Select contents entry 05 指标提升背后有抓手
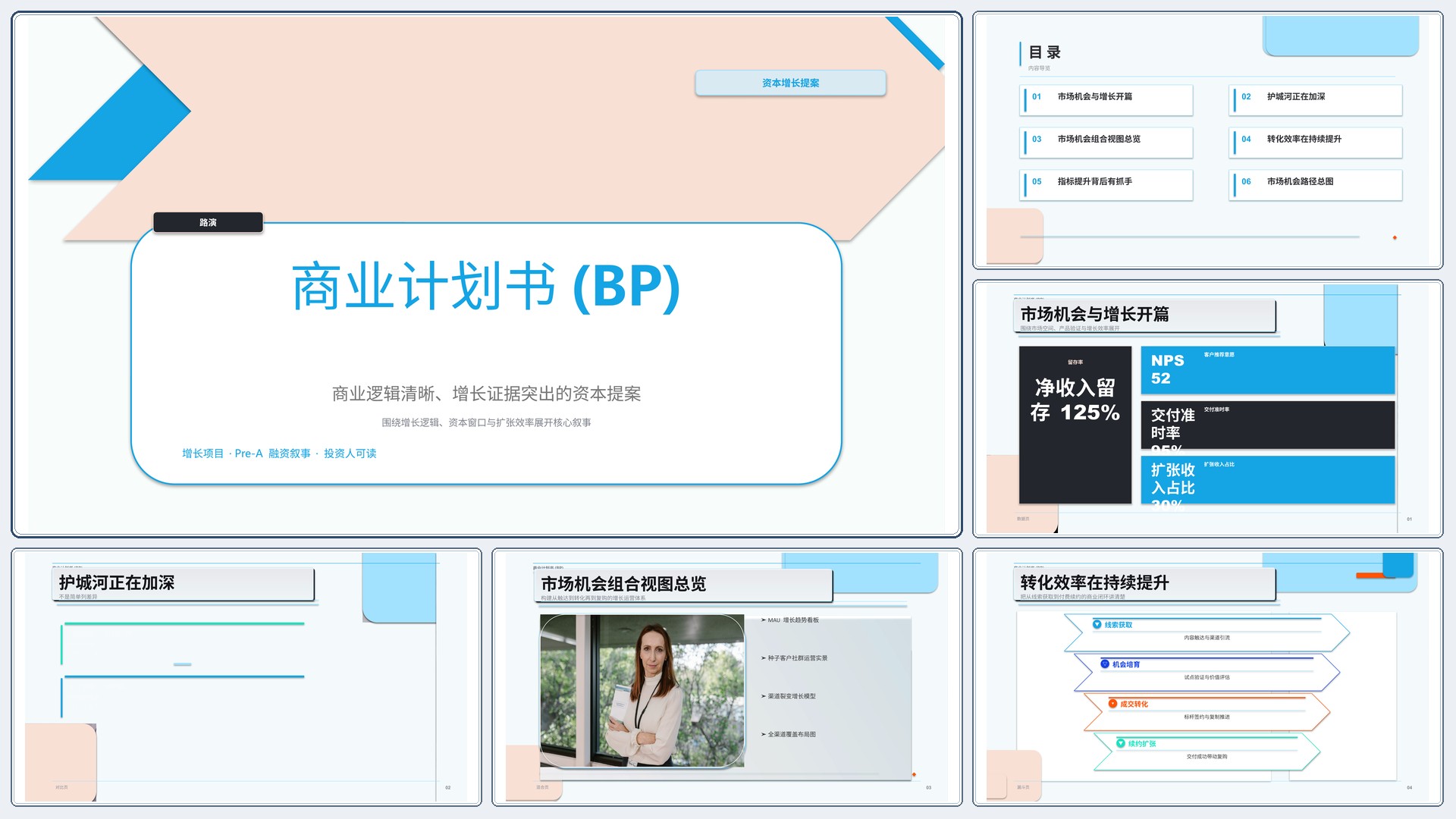1456x819 pixels. [1106, 184]
